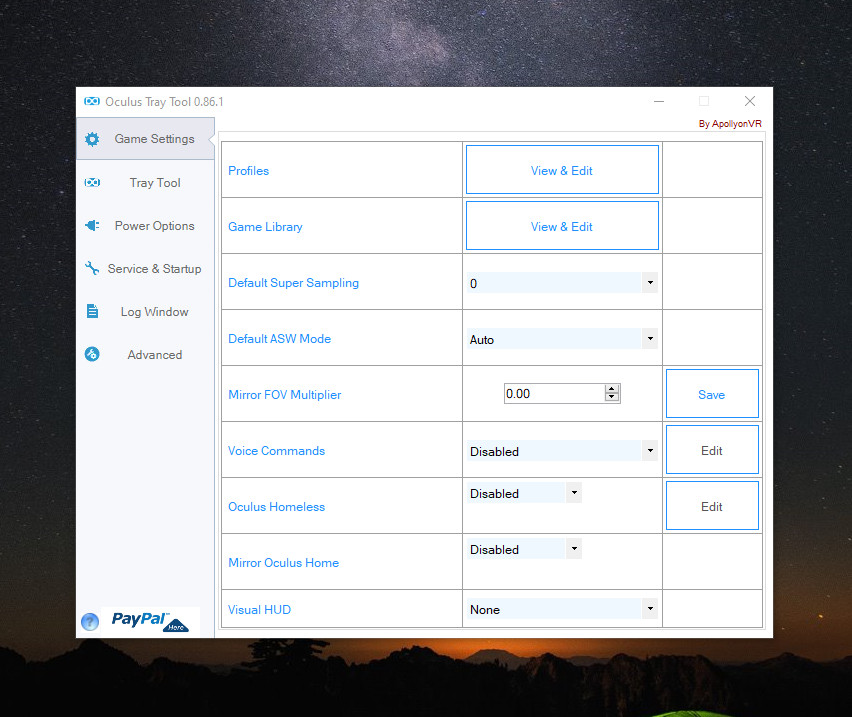
Task: Open the Game Settings tab
Action: [x=146, y=139]
